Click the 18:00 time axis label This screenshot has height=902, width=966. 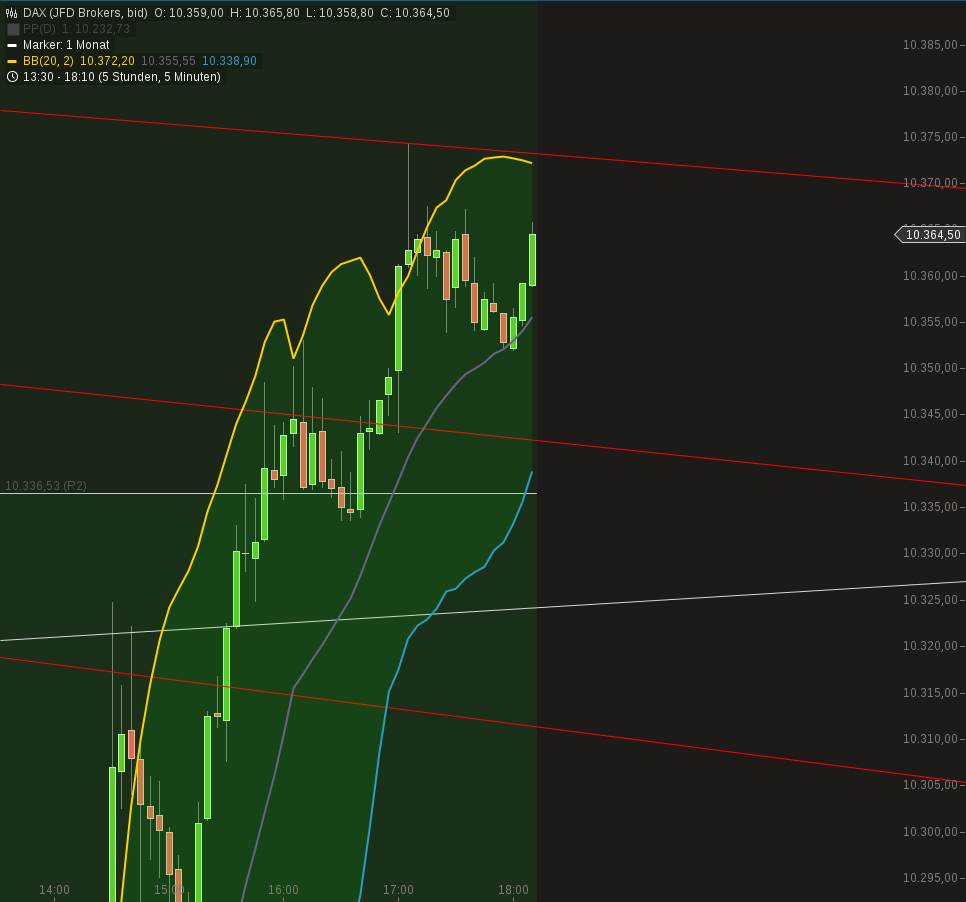tap(513, 890)
